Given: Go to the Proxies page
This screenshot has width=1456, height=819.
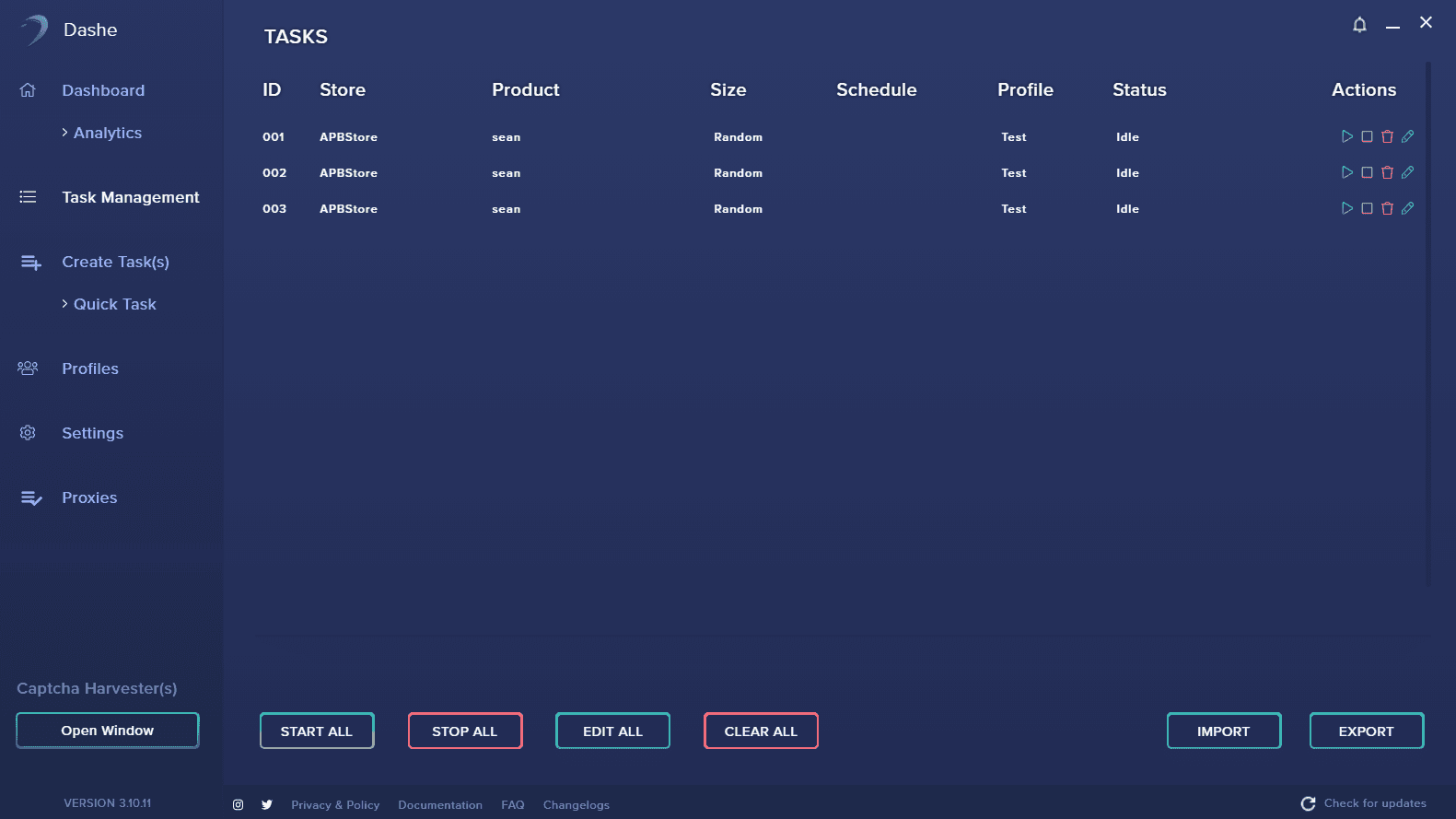Looking at the screenshot, I should tap(89, 497).
